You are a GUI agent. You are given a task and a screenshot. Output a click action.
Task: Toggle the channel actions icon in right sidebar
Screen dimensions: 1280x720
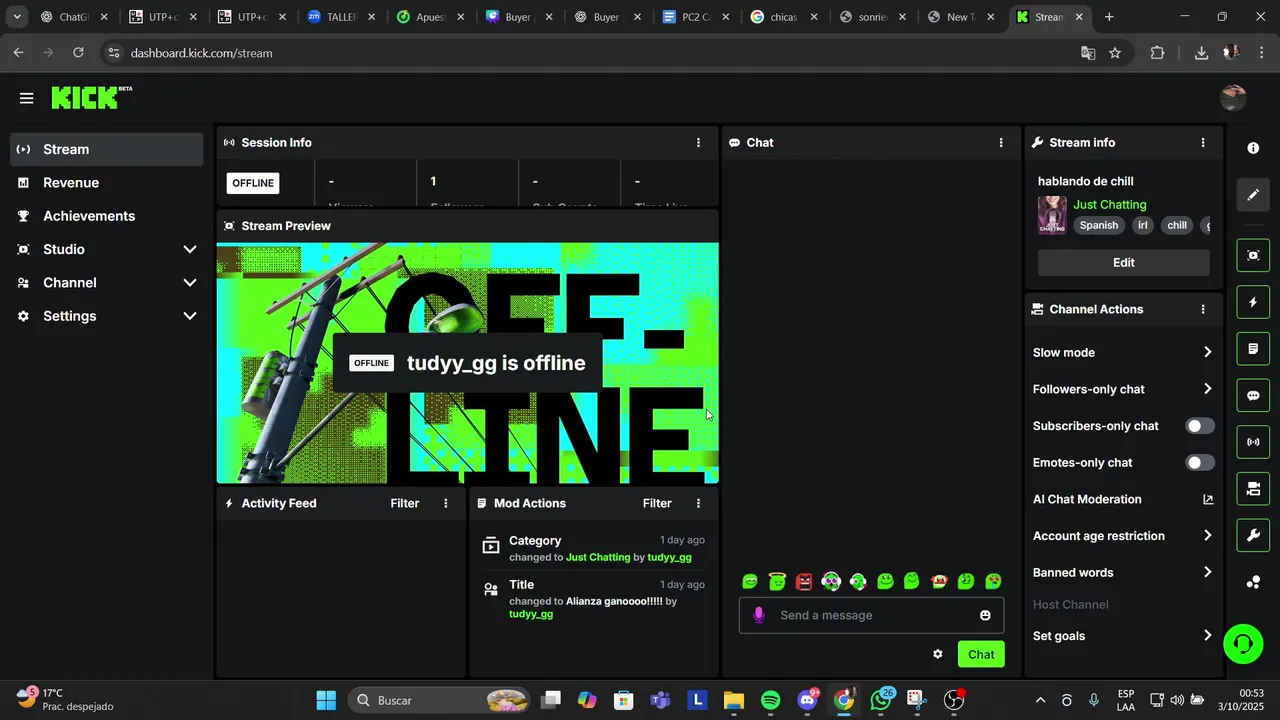[x=1253, y=489]
